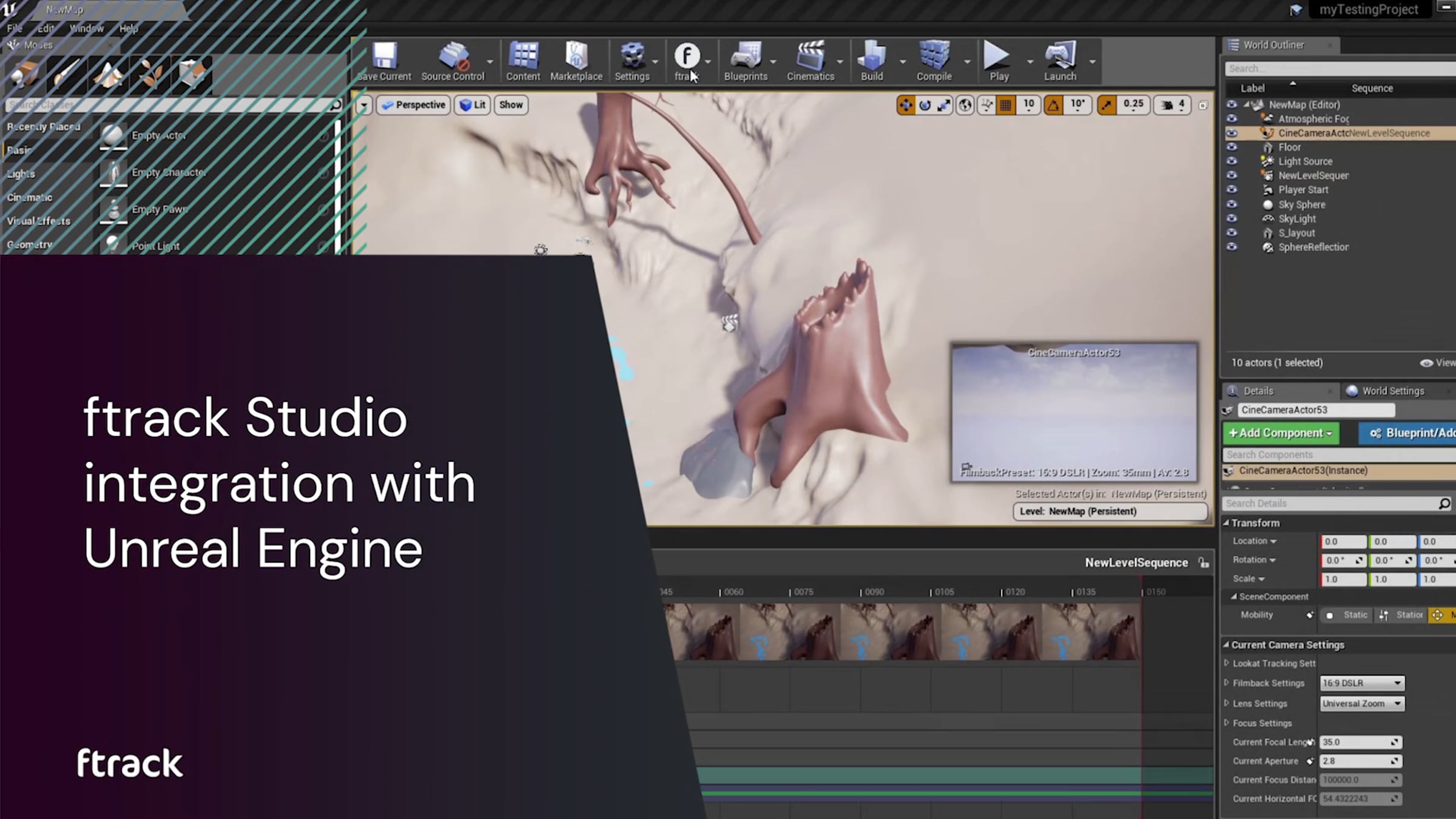Image resolution: width=1456 pixels, height=819 pixels.
Task: Click the Settings gear toolbar icon
Action: (632, 61)
